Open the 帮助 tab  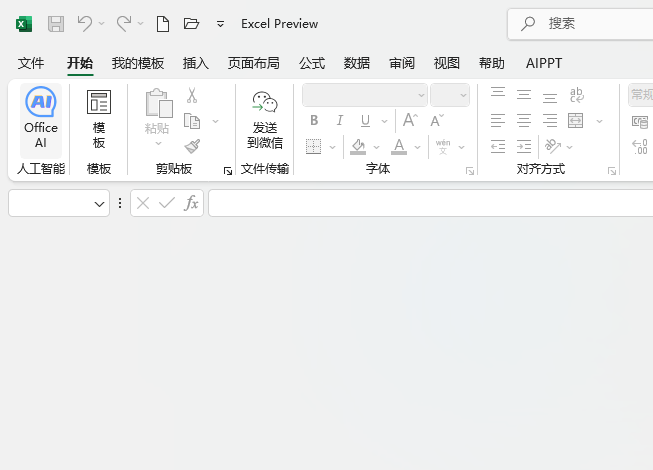(491, 63)
